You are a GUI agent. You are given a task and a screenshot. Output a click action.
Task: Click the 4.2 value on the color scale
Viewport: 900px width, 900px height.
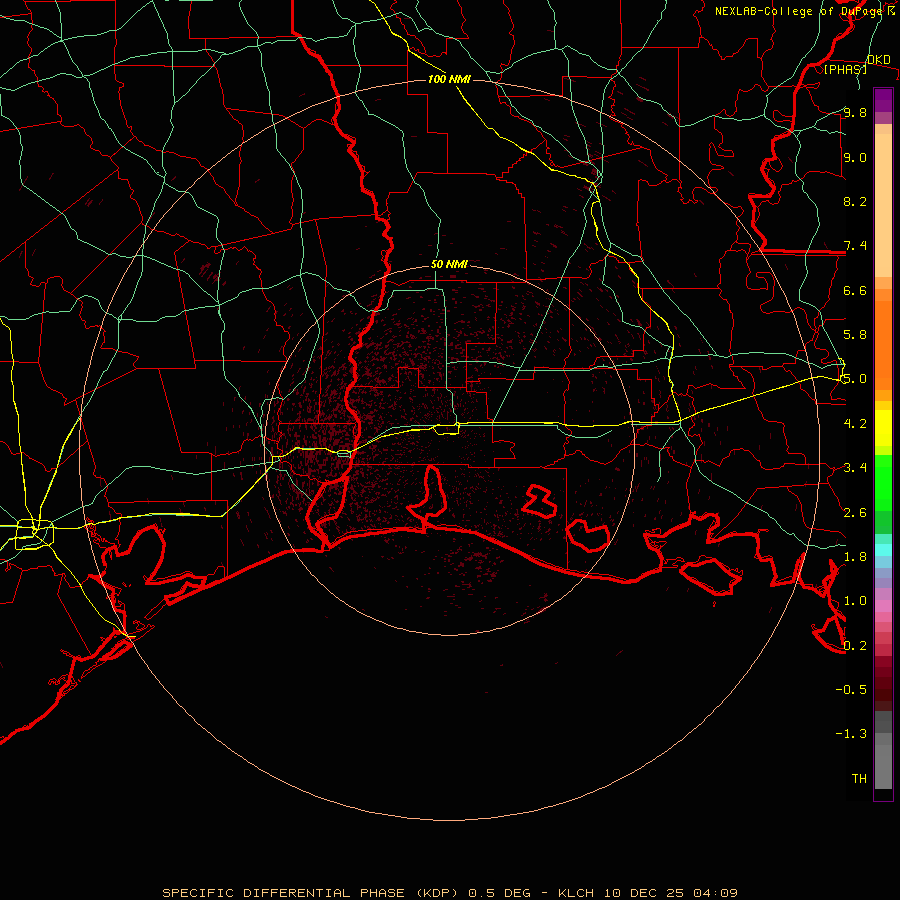(855, 423)
